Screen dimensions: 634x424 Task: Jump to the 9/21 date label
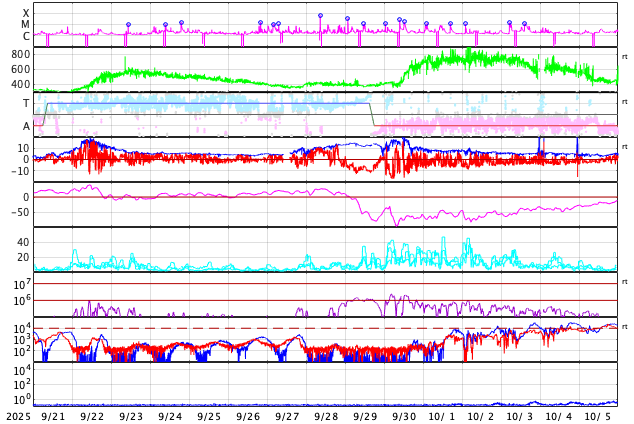[53, 416]
